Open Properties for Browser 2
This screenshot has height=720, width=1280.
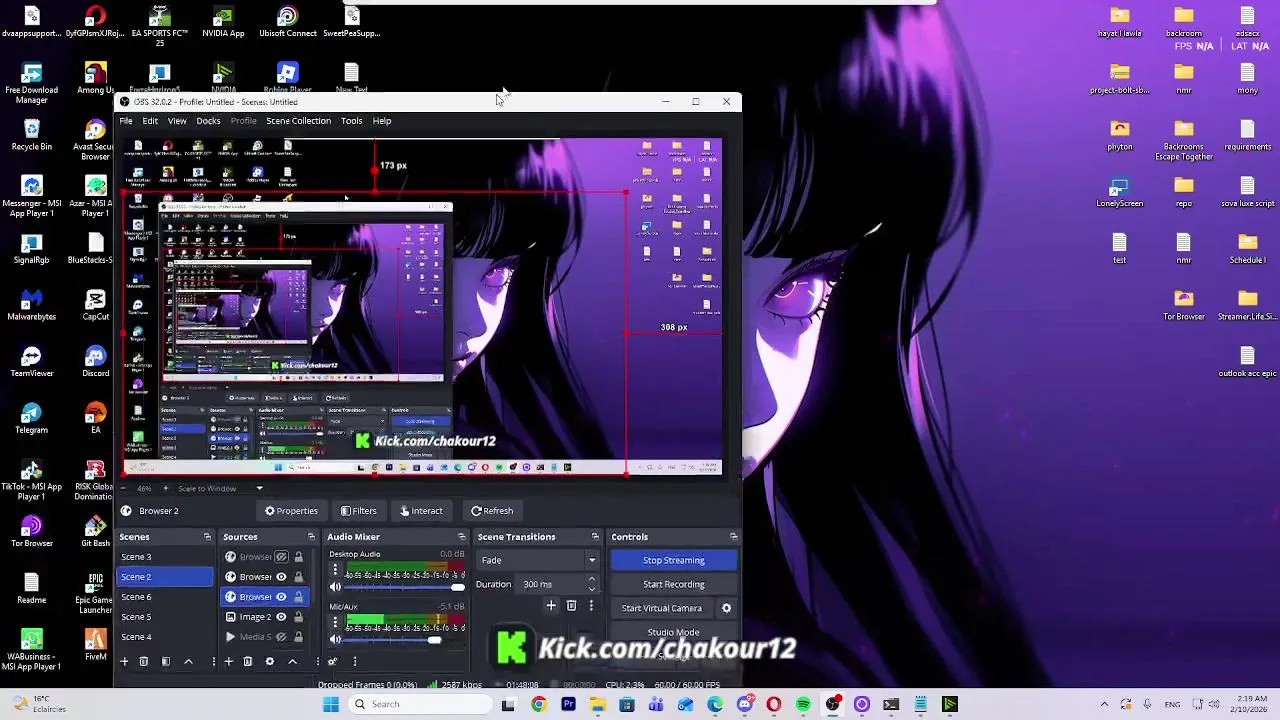[x=291, y=511]
